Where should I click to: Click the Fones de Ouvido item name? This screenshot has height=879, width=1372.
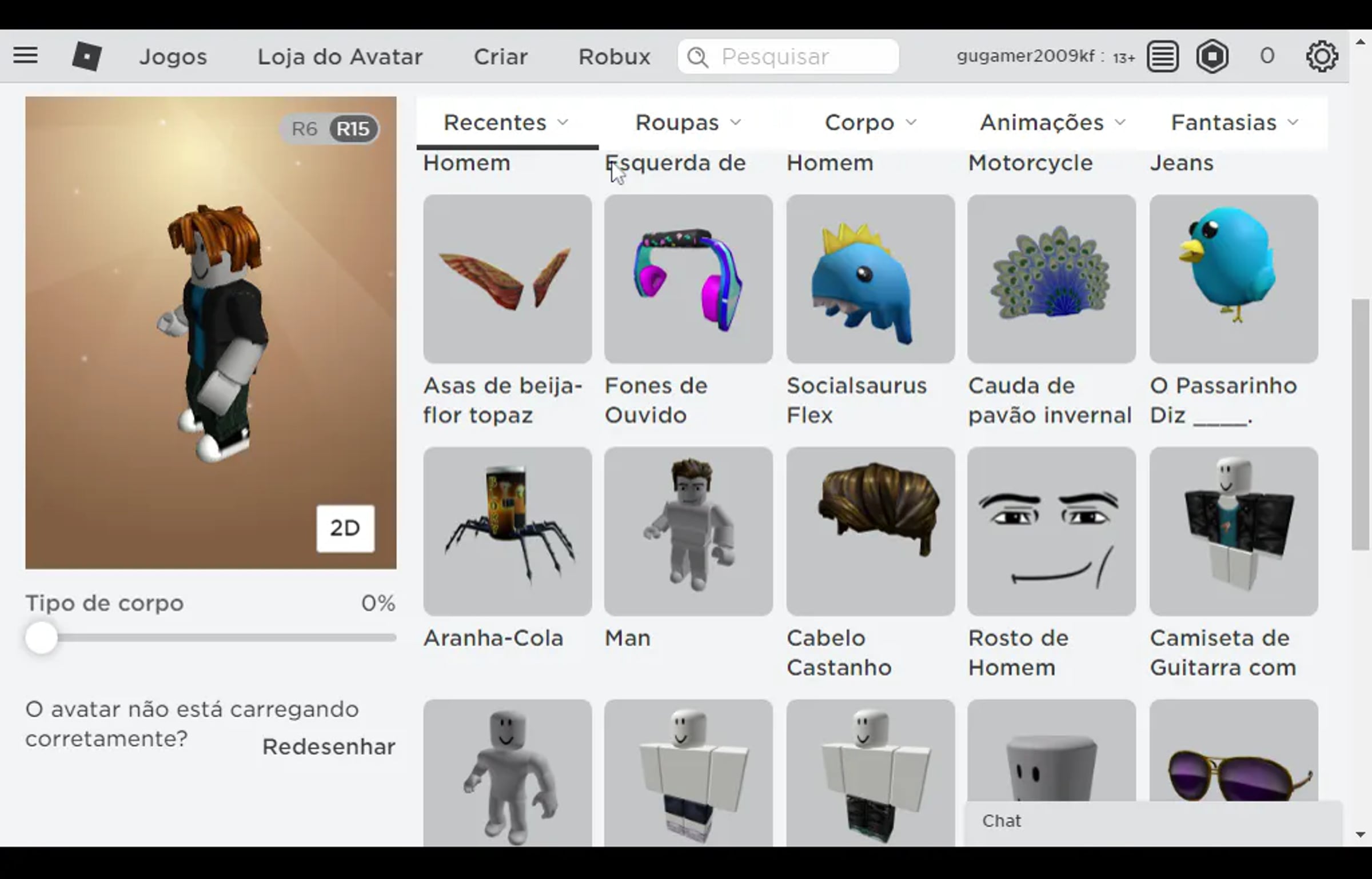[656, 401]
